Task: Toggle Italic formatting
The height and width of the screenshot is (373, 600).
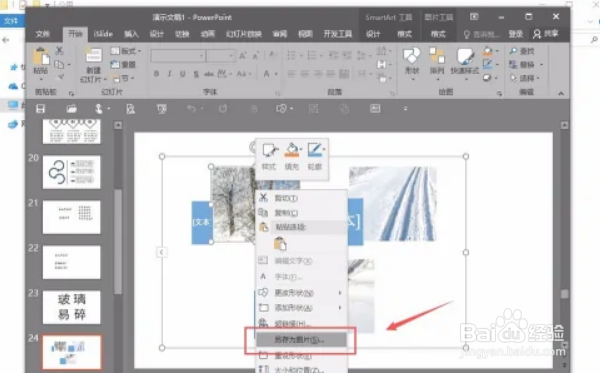Action: 169,73
